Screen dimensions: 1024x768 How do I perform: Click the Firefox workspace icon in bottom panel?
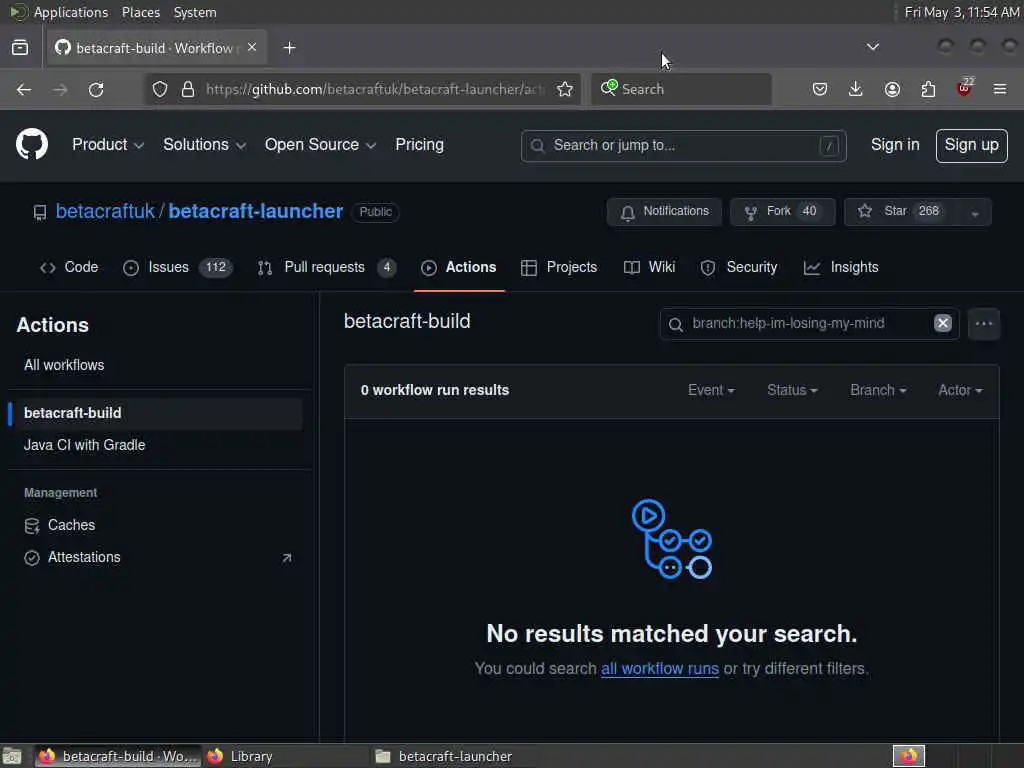(x=908, y=756)
